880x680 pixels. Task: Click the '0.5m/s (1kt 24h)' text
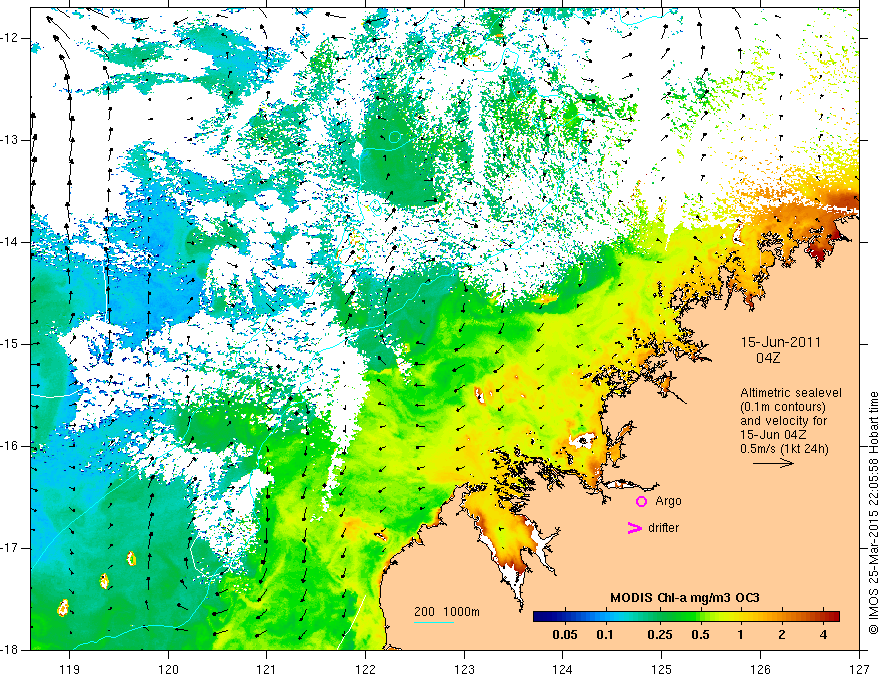(x=784, y=448)
